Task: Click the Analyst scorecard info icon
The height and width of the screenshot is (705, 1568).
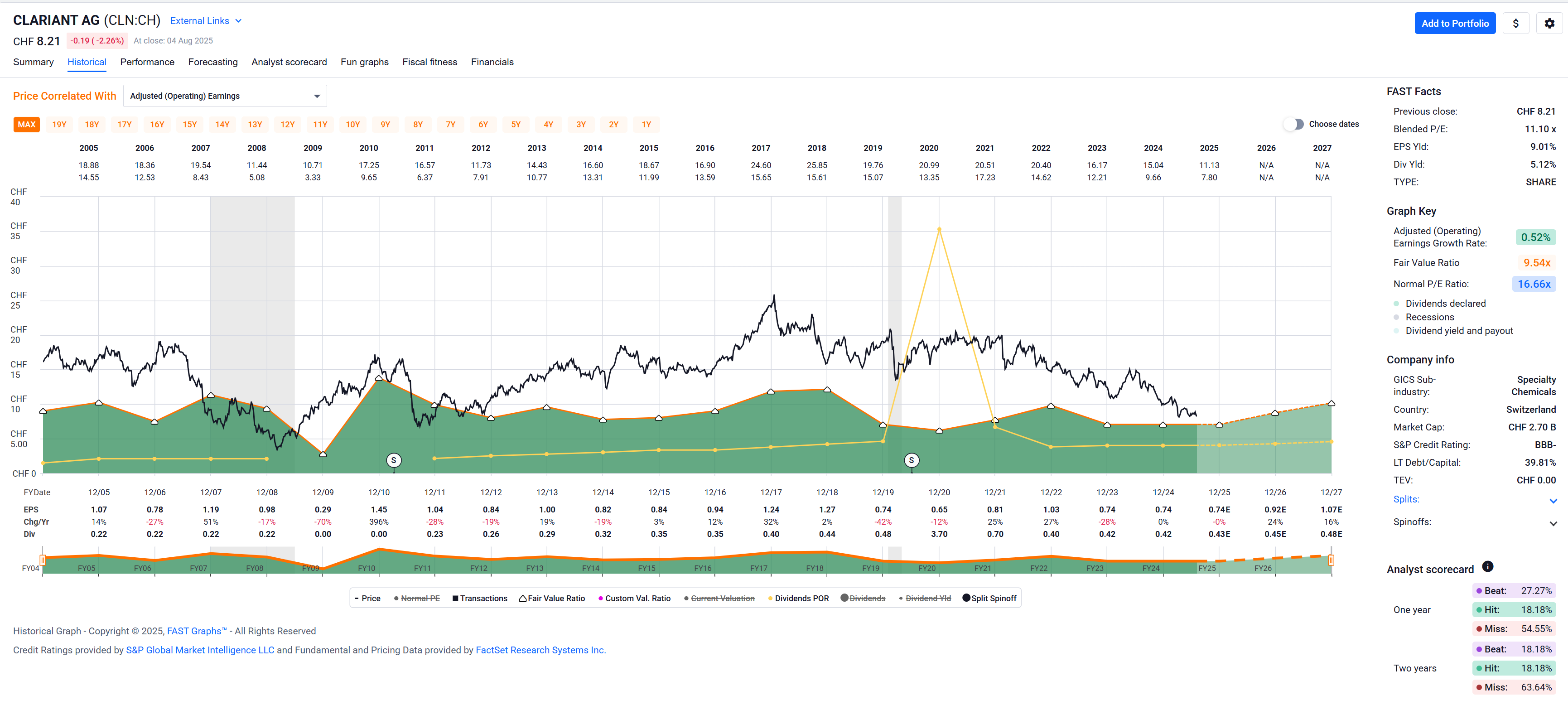Action: pyautogui.click(x=1488, y=567)
